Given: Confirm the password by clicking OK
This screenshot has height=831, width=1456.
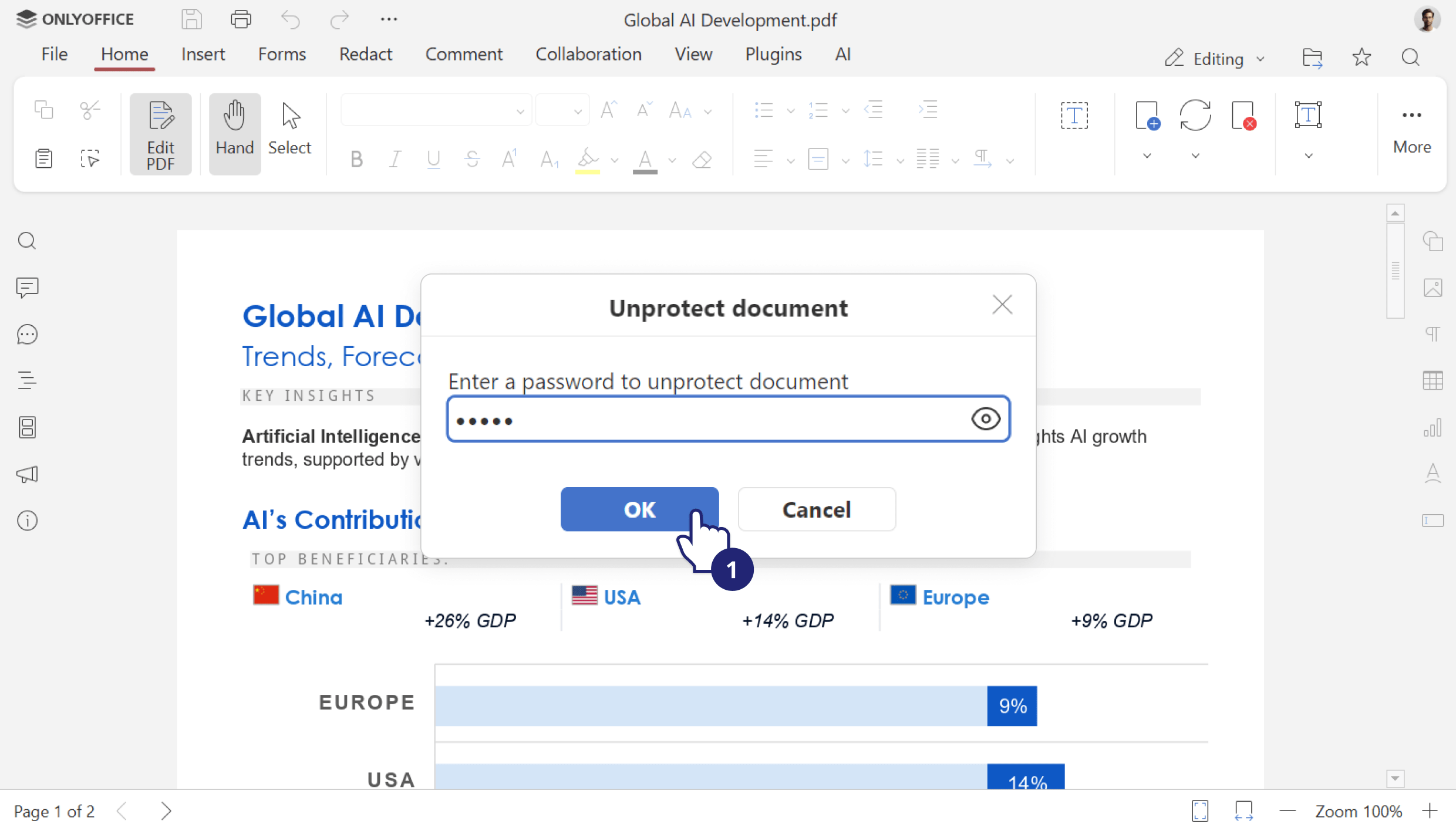Looking at the screenshot, I should pos(639,509).
